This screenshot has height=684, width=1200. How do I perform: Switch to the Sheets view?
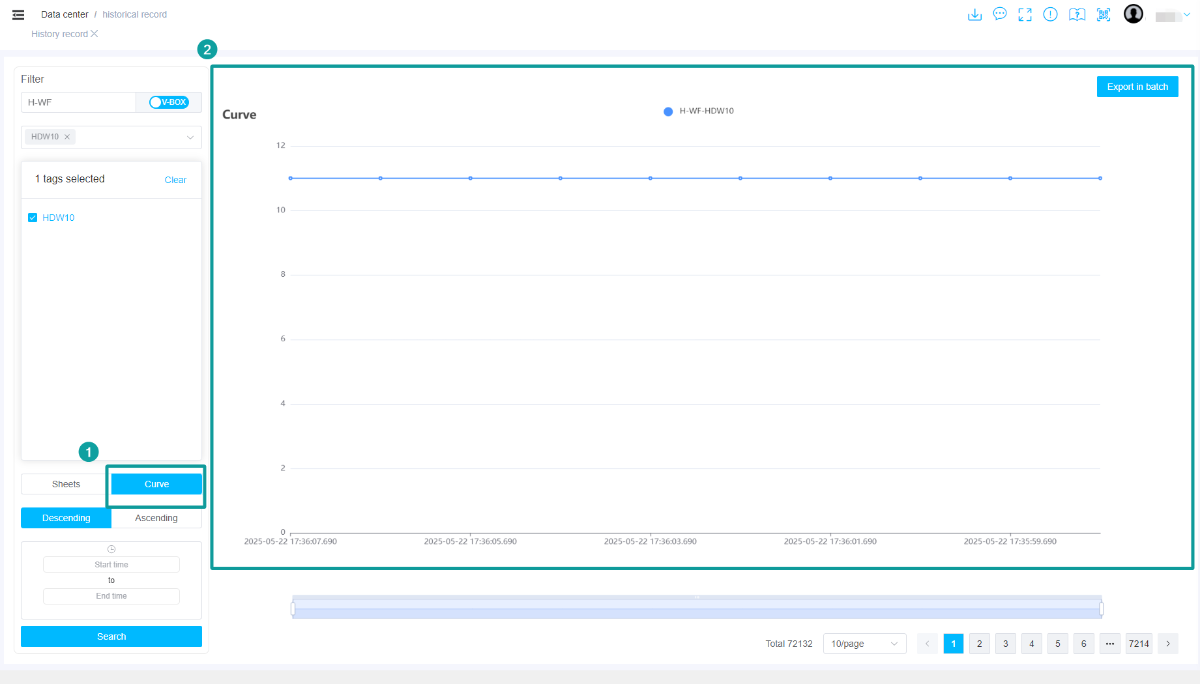click(x=66, y=484)
